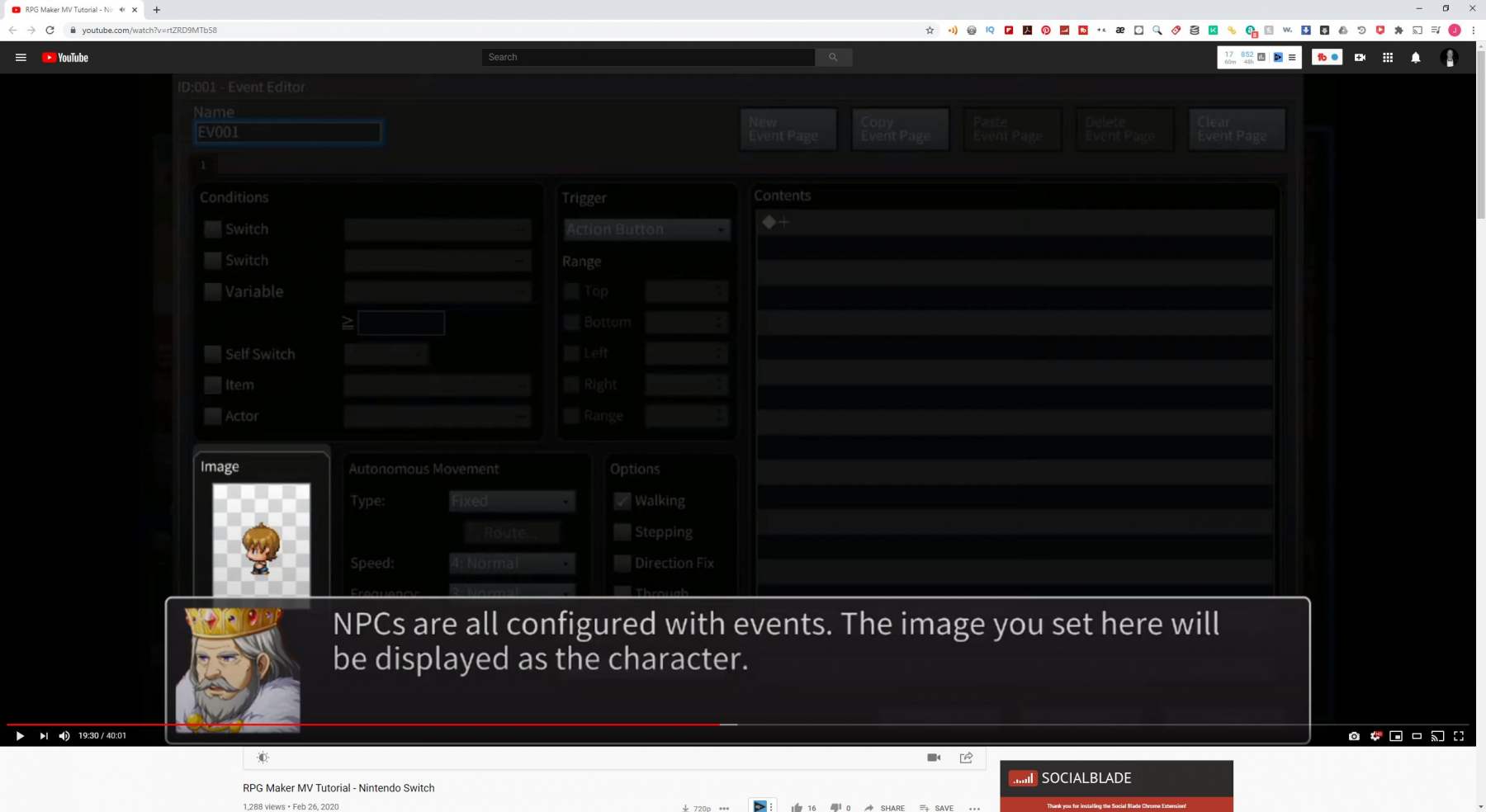Open the YouTube create video camera icon
Image resolution: width=1486 pixels, height=812 pixels.
[x=1360, y=58]
